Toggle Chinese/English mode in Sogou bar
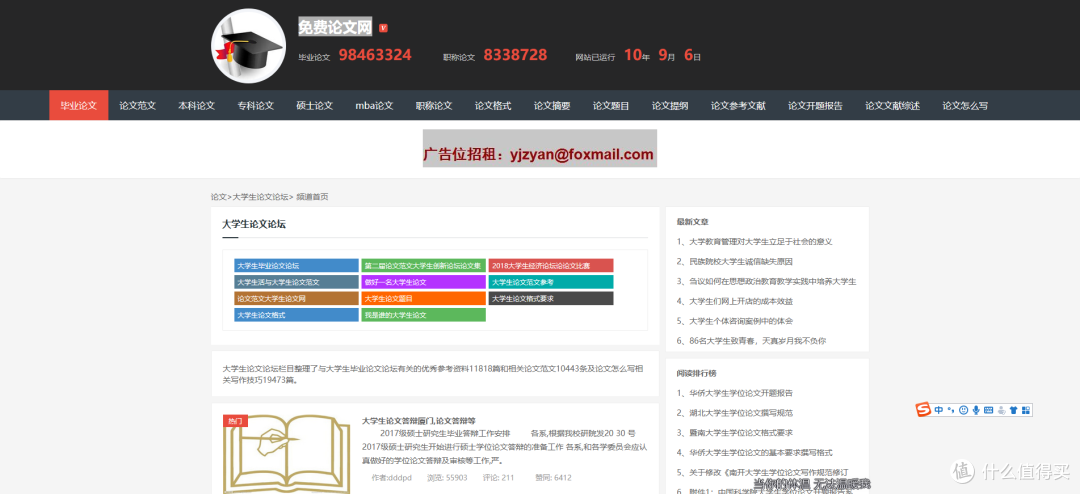 pyautogui.click(x=939, y=410)
